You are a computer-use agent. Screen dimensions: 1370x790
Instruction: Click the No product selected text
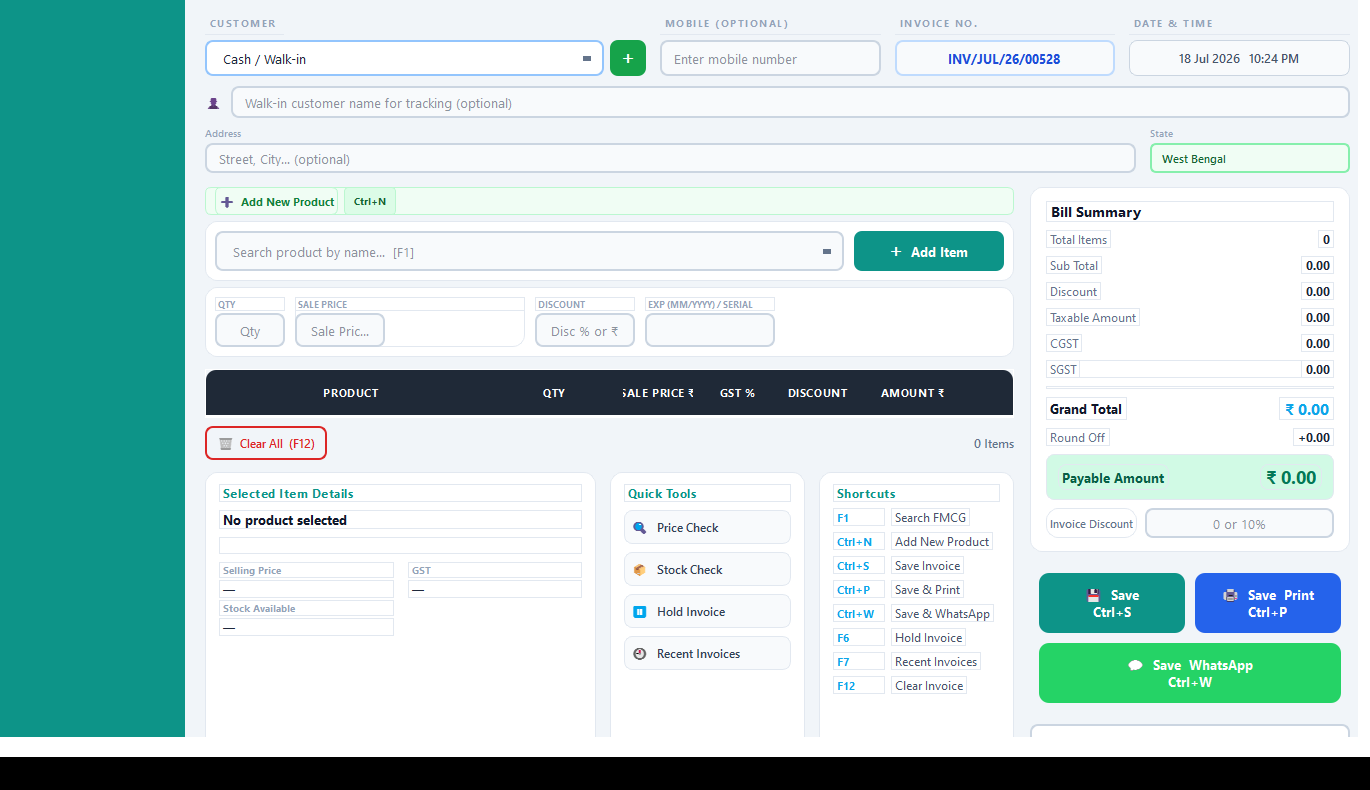[285, 520]
